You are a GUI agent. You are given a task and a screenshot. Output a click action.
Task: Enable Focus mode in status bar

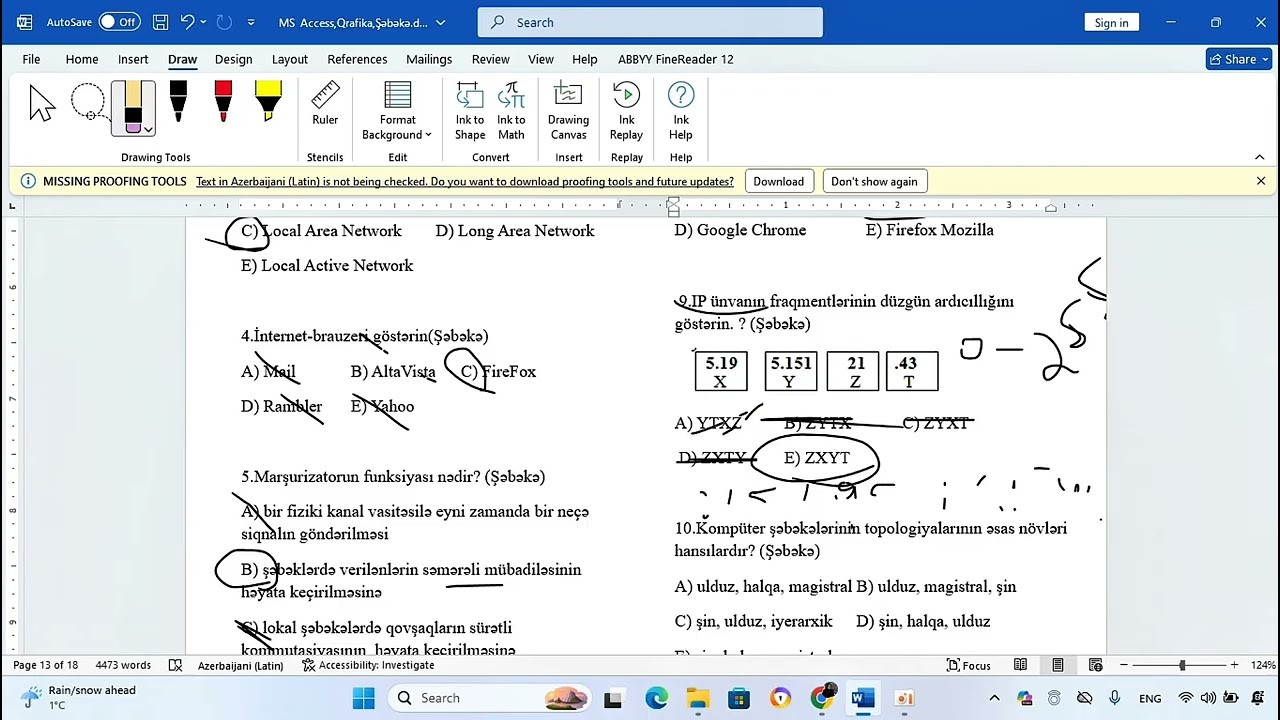coord(968,665)
